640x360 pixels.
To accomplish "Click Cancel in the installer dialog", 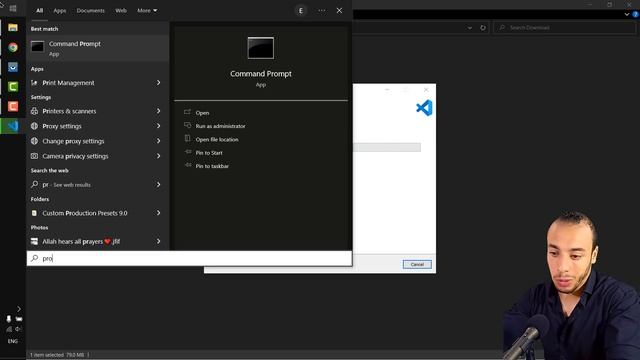I will point(417,264).
